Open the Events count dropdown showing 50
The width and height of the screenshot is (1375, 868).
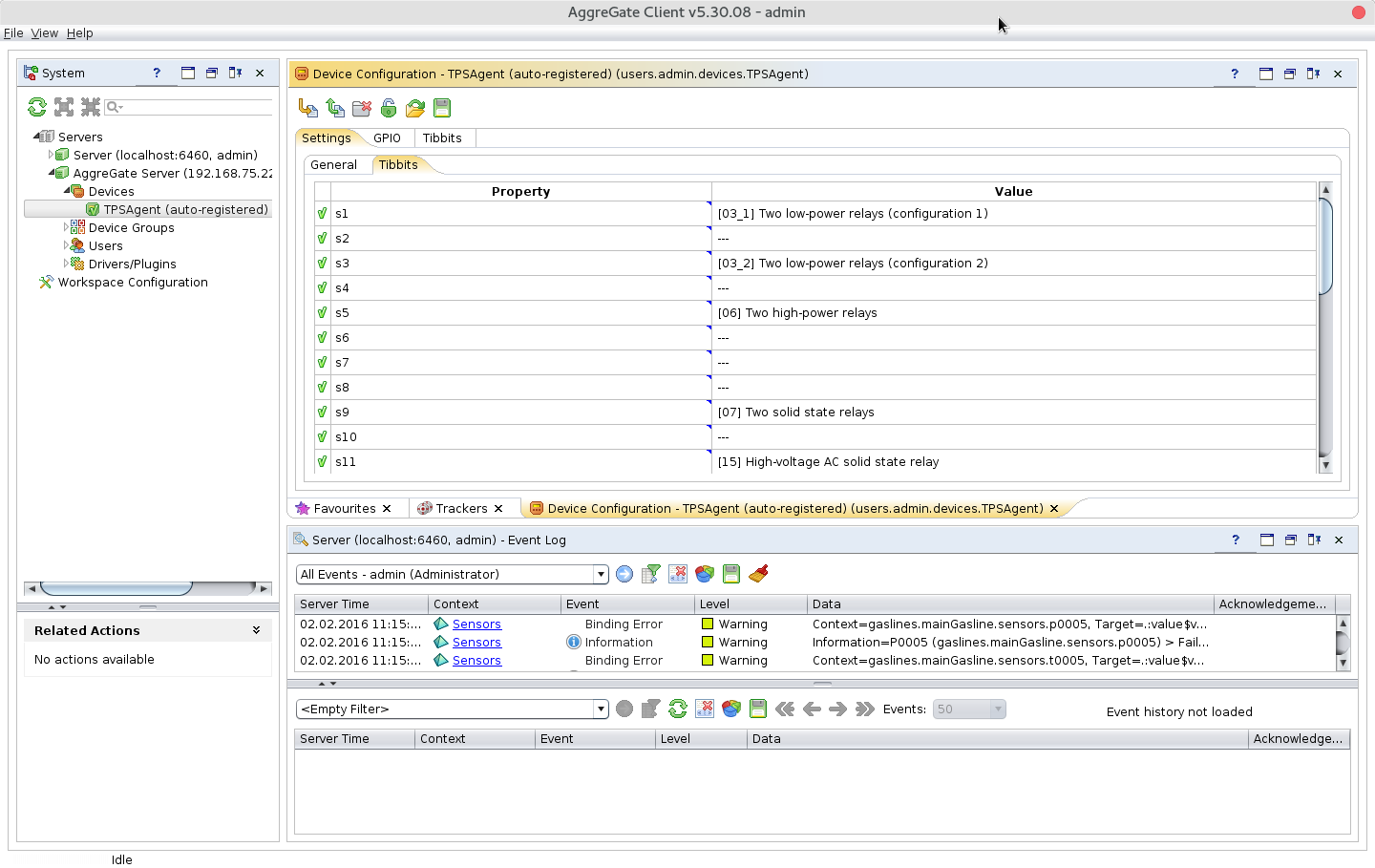[998, 709]
